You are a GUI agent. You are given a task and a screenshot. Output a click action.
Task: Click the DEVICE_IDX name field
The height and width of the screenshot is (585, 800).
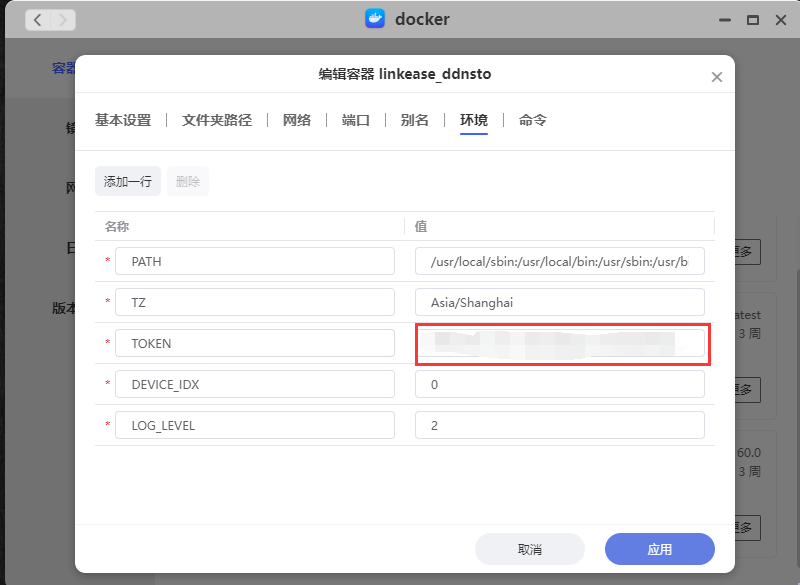click(255, 384)
